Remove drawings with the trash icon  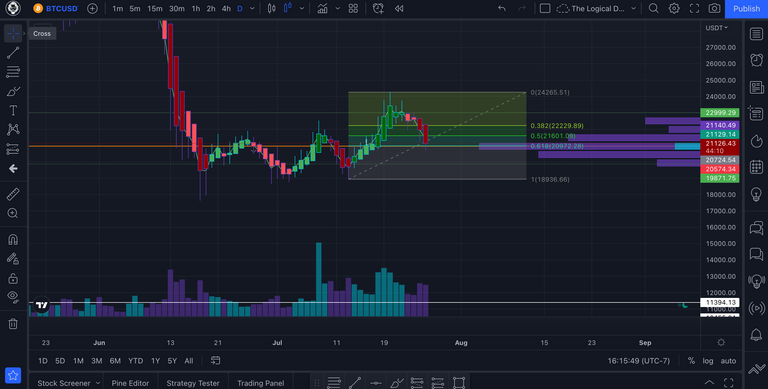pos(13,324)
